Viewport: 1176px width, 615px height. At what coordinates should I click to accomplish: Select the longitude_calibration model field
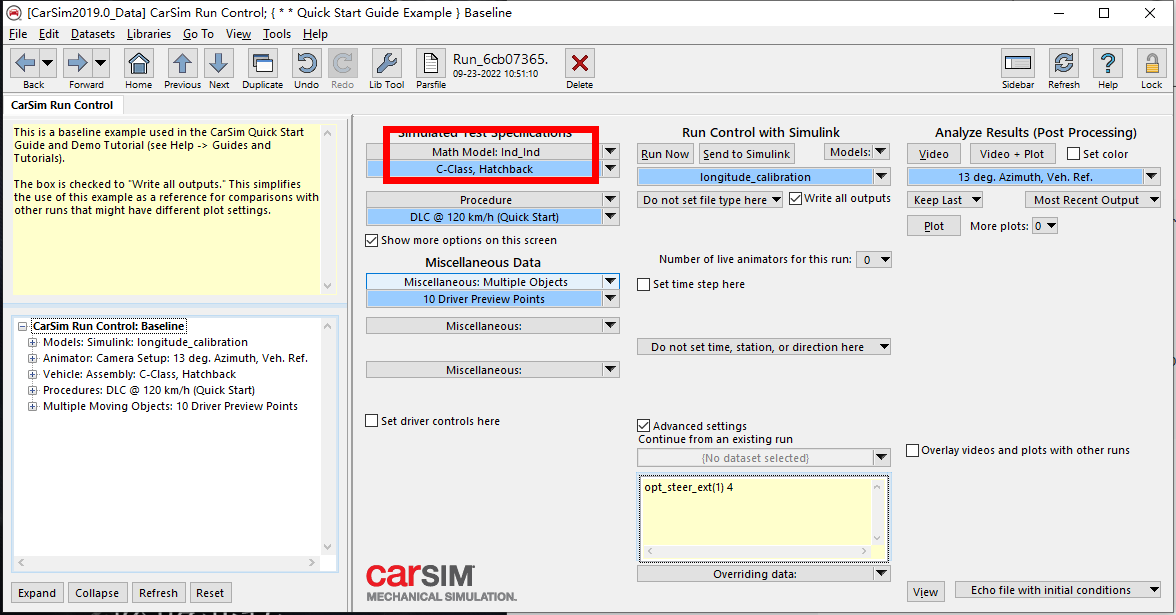pos(755,177)
